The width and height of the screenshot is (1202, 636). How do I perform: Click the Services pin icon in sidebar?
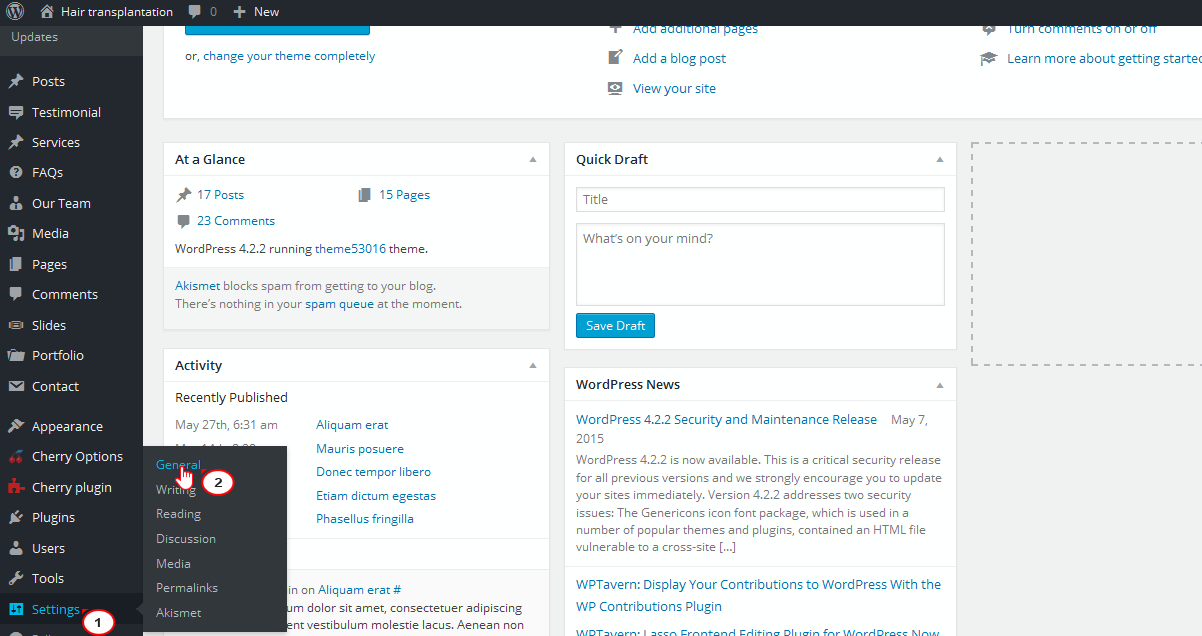tap(15, 142)
